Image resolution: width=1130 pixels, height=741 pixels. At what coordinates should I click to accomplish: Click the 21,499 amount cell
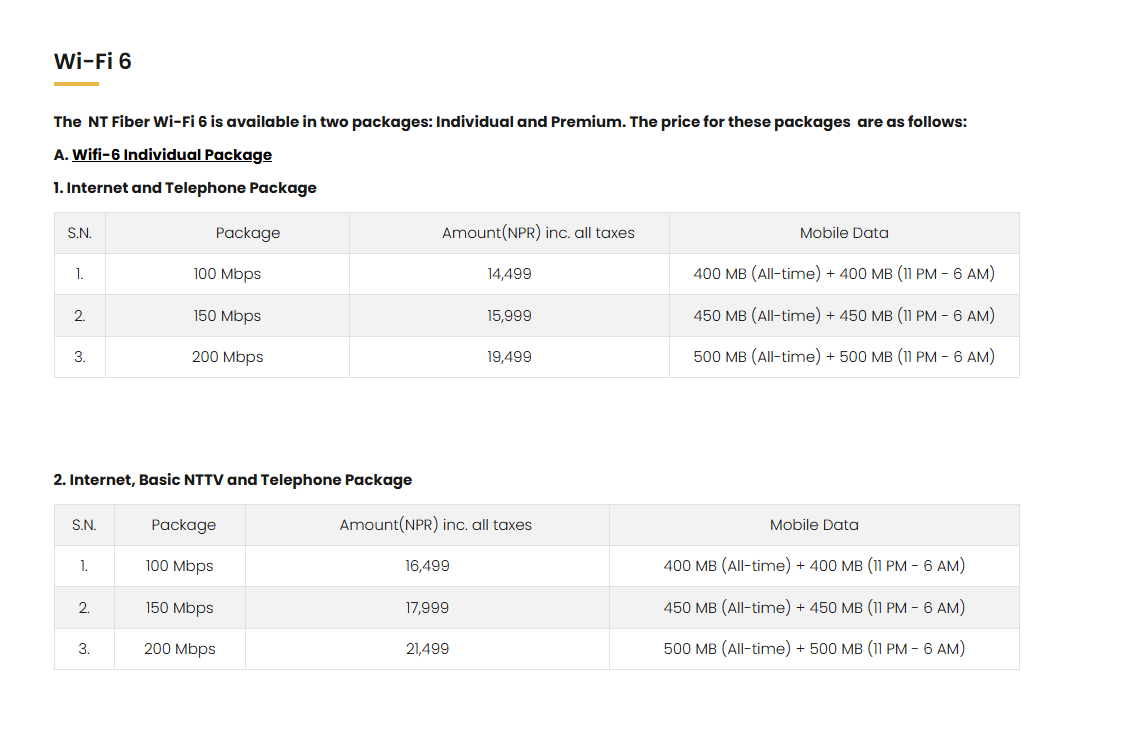click(427, 649)
